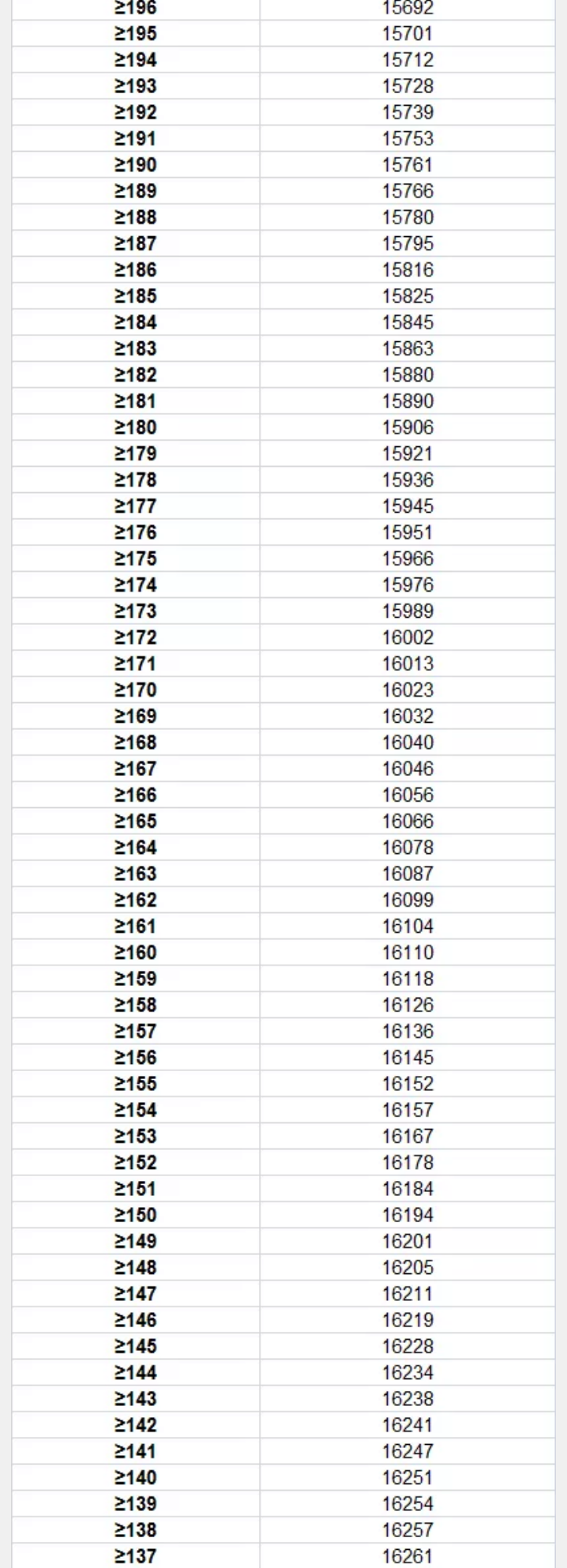Select the value 16261 in the ≥137 row
This screenshot has width=567, height=1568.
coord(407,1555)
